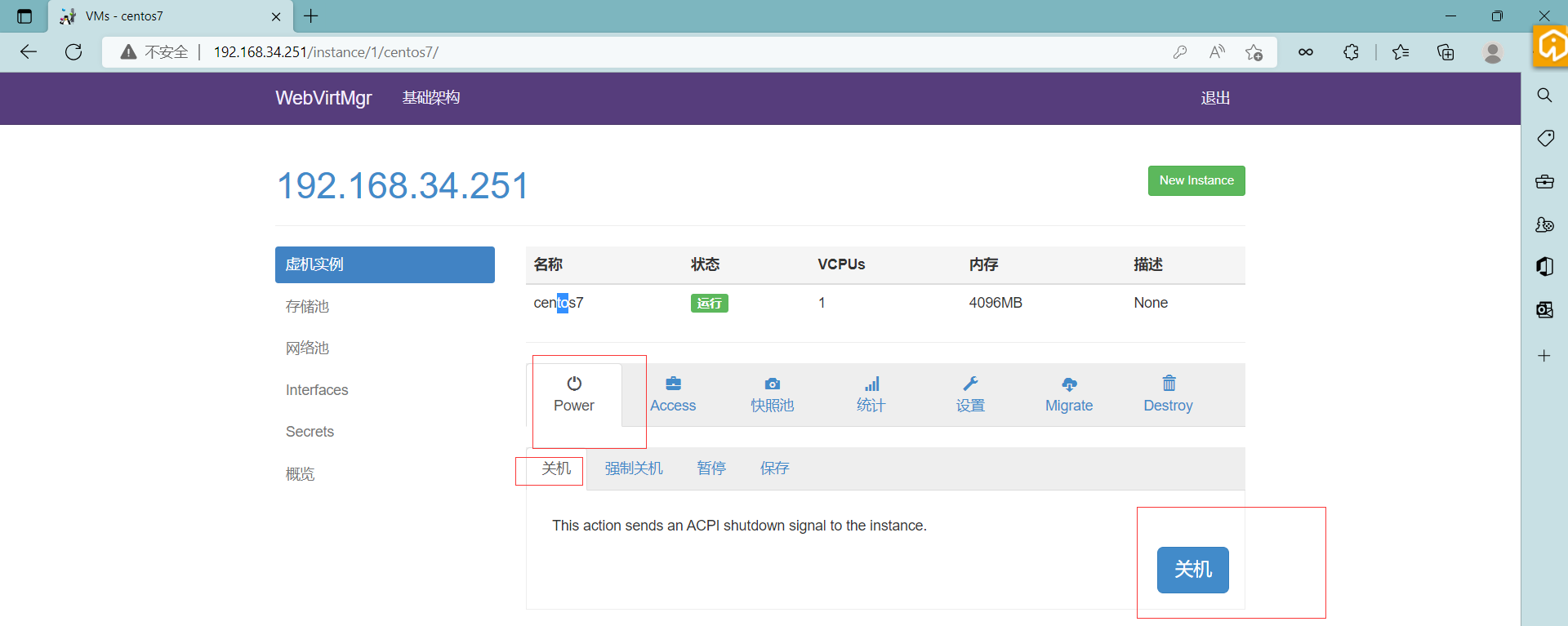Open the sidebar Office icon
This screenshot has height=626, width=1568.
1544,267
